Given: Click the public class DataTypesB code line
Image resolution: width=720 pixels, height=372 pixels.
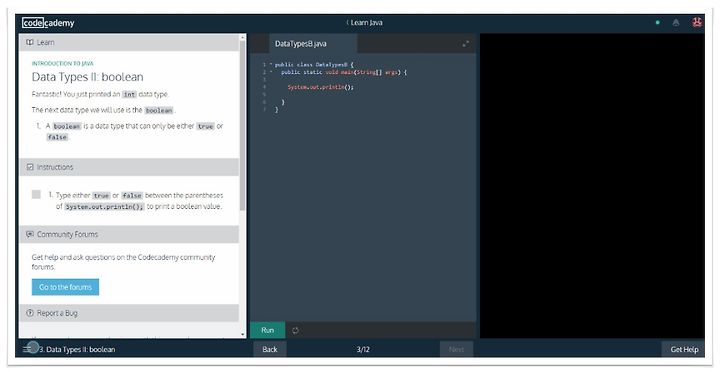Looking at the screenshot, I should click(x=314, y=65).
